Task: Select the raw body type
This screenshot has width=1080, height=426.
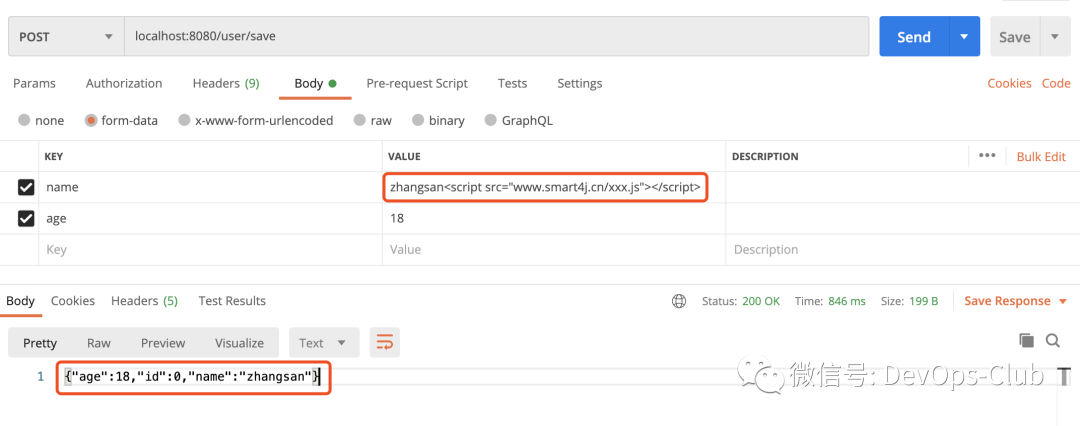Action: point(373,121)
